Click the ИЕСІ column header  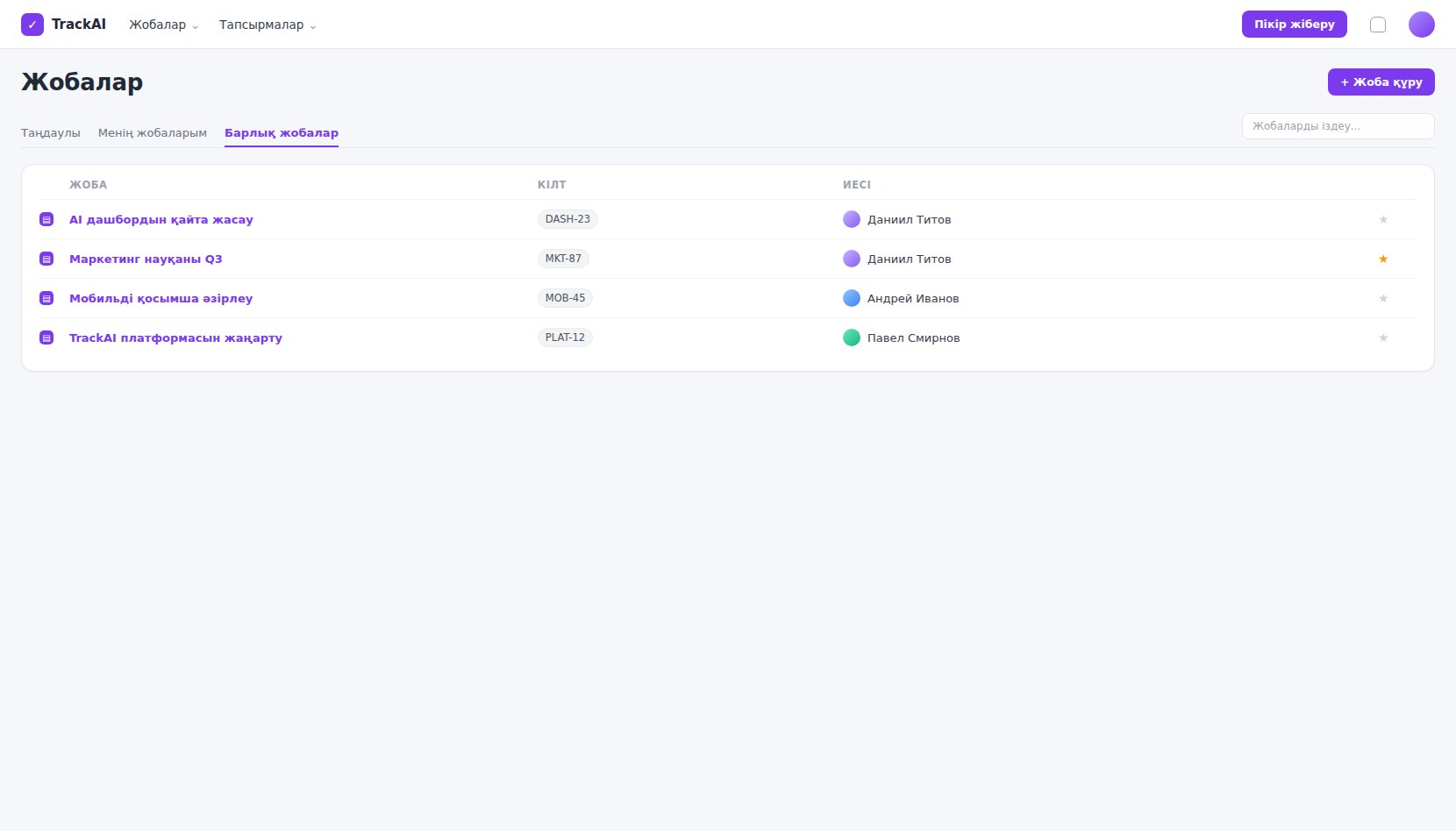[857, 185]
